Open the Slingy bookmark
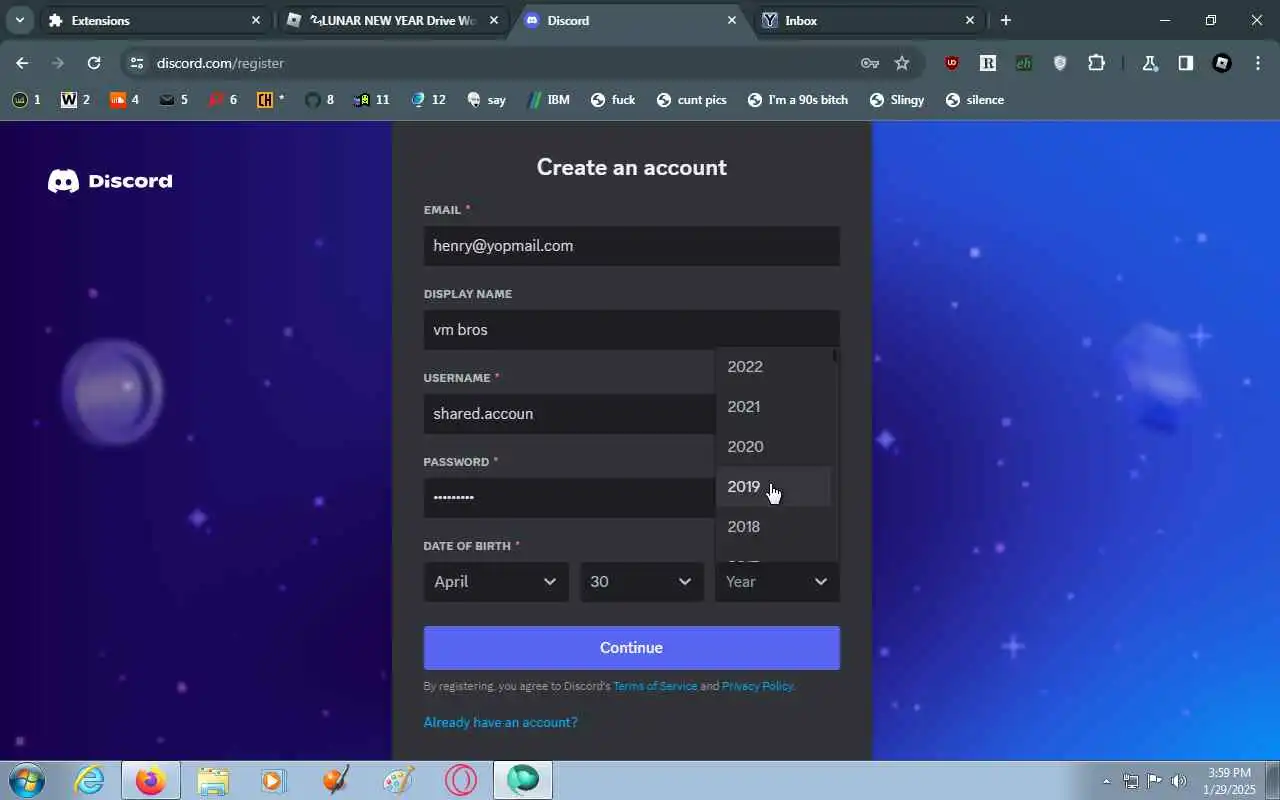The image size is (1280, 800). tap(897, 100)
